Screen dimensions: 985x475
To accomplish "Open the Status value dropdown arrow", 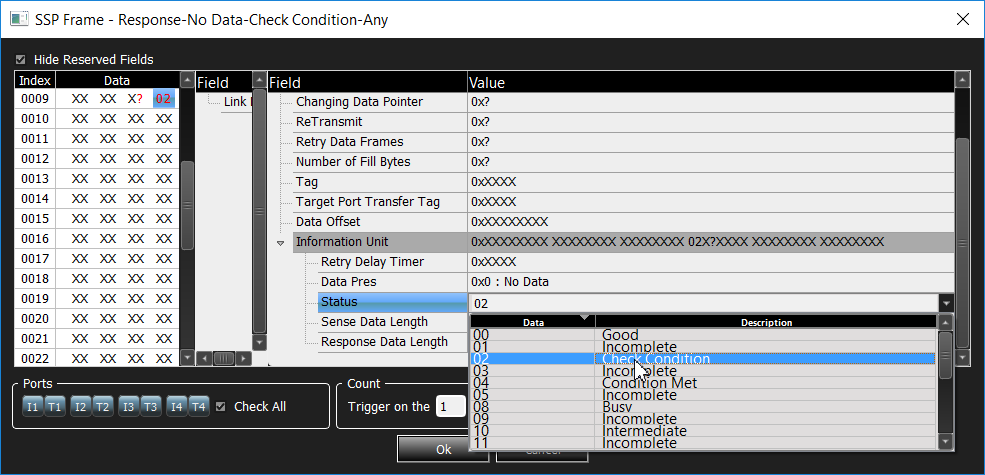I will [x=947, y=303].
